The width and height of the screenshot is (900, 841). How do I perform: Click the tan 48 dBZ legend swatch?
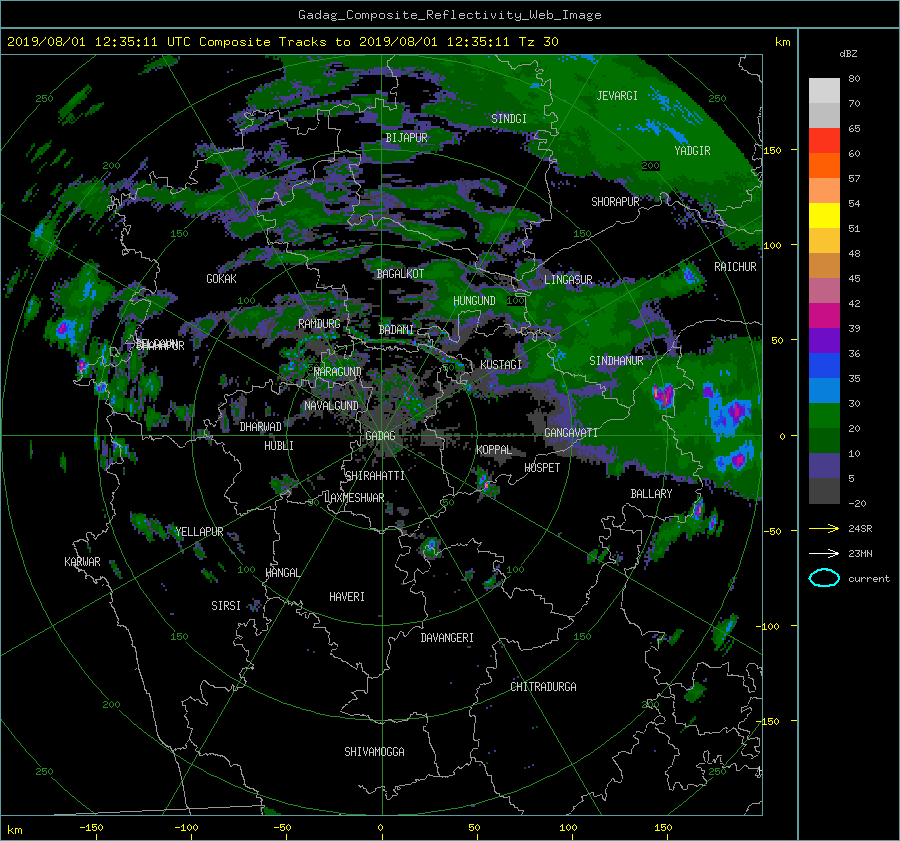824,265
